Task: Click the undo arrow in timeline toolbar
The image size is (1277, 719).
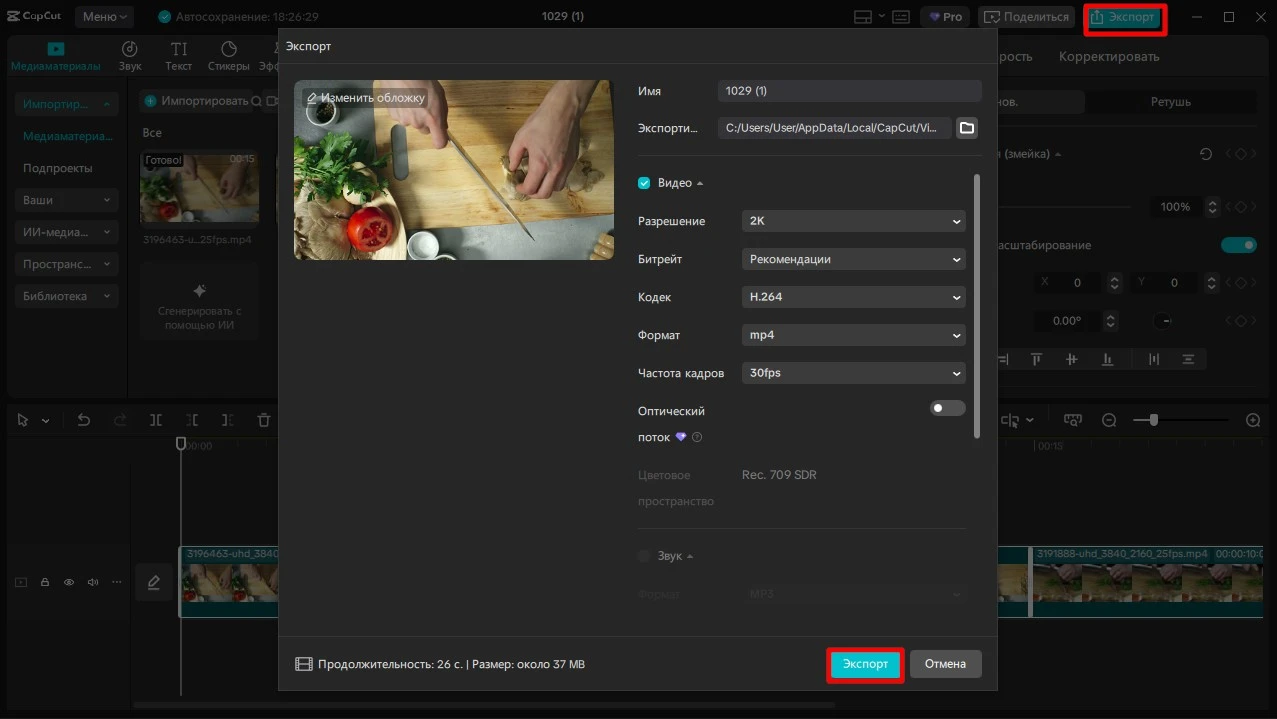Action: [x=84, y=421]
